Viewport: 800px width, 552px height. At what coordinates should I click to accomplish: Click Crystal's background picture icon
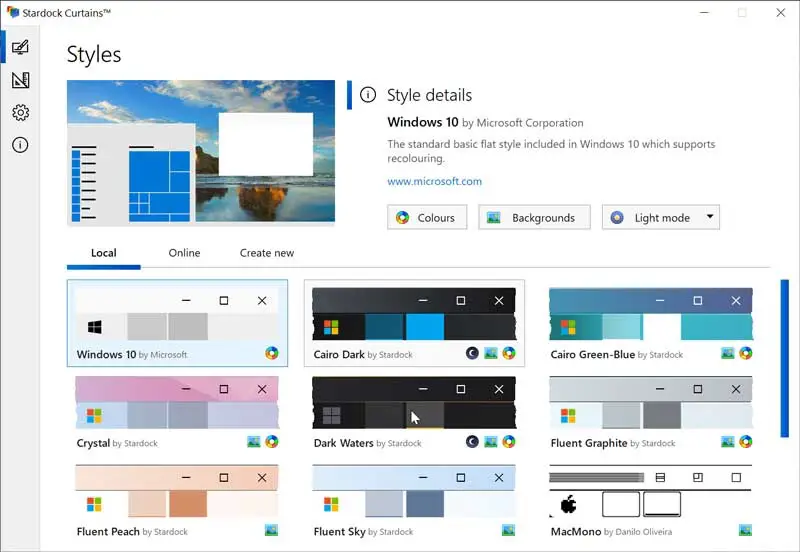[x=254, y=442]
